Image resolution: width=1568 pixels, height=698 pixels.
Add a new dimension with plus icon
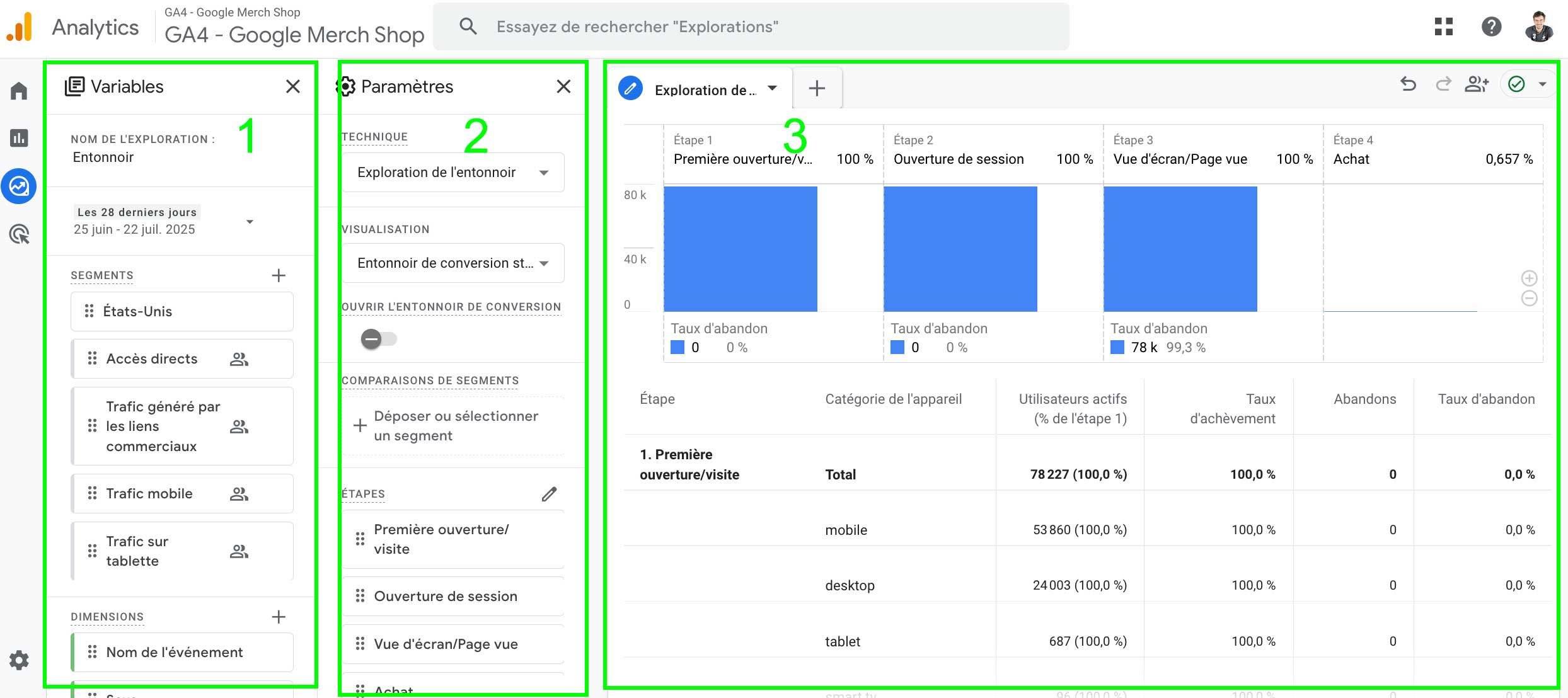pos(279,617)
